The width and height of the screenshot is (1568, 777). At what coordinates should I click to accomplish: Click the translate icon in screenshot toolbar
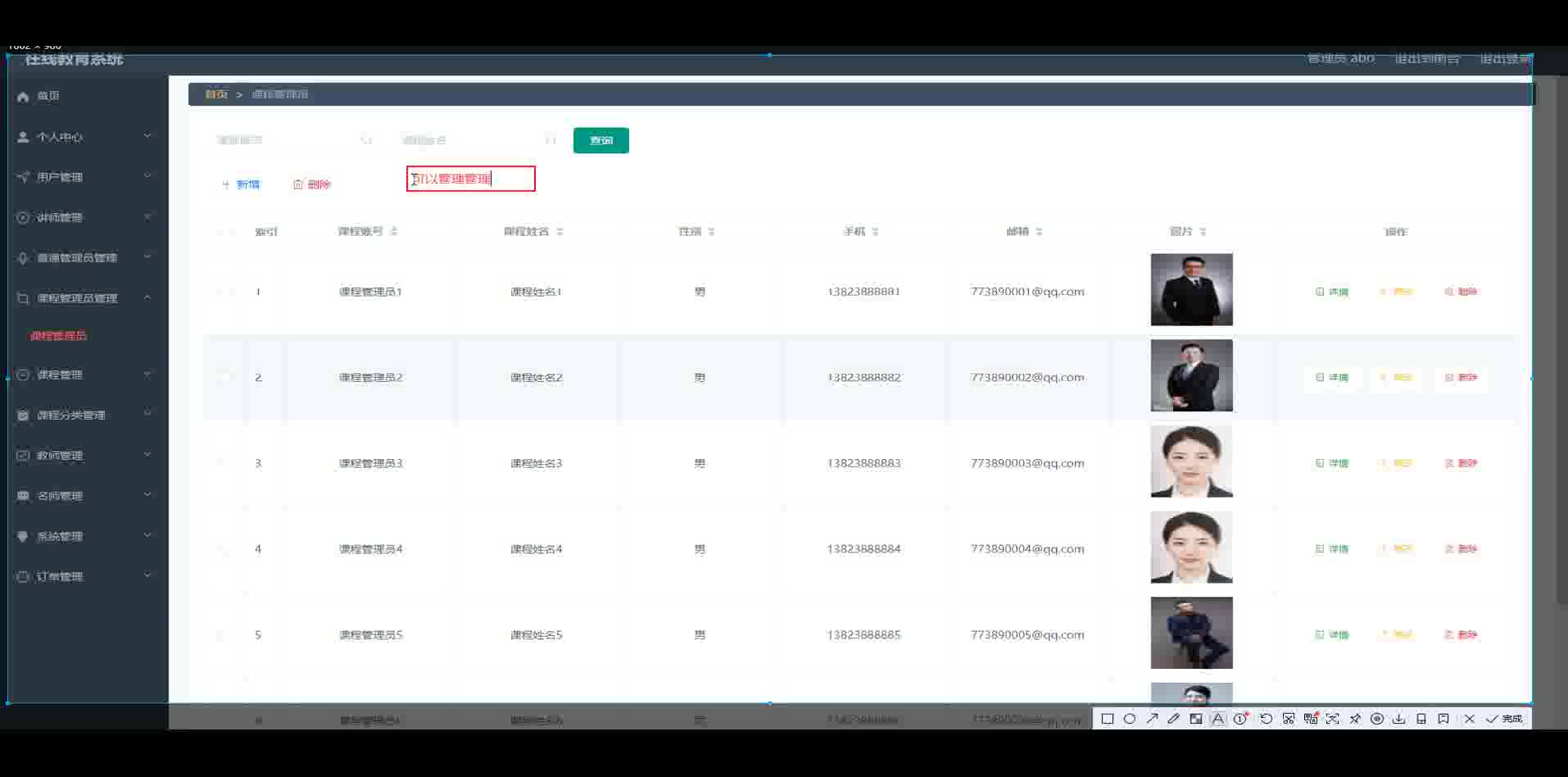pyautogui.click(x=1311, y=719)
